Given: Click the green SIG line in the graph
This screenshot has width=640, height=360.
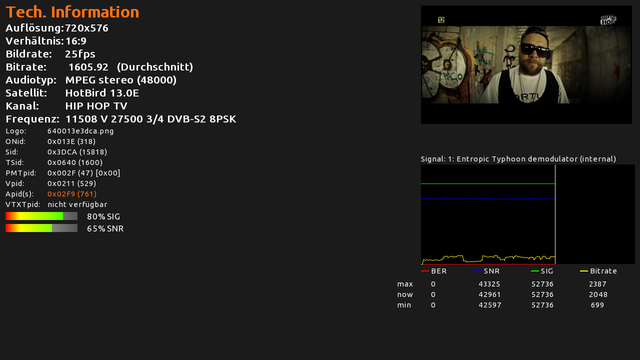Looking at the screenshot, I should [x=488, y=184].
